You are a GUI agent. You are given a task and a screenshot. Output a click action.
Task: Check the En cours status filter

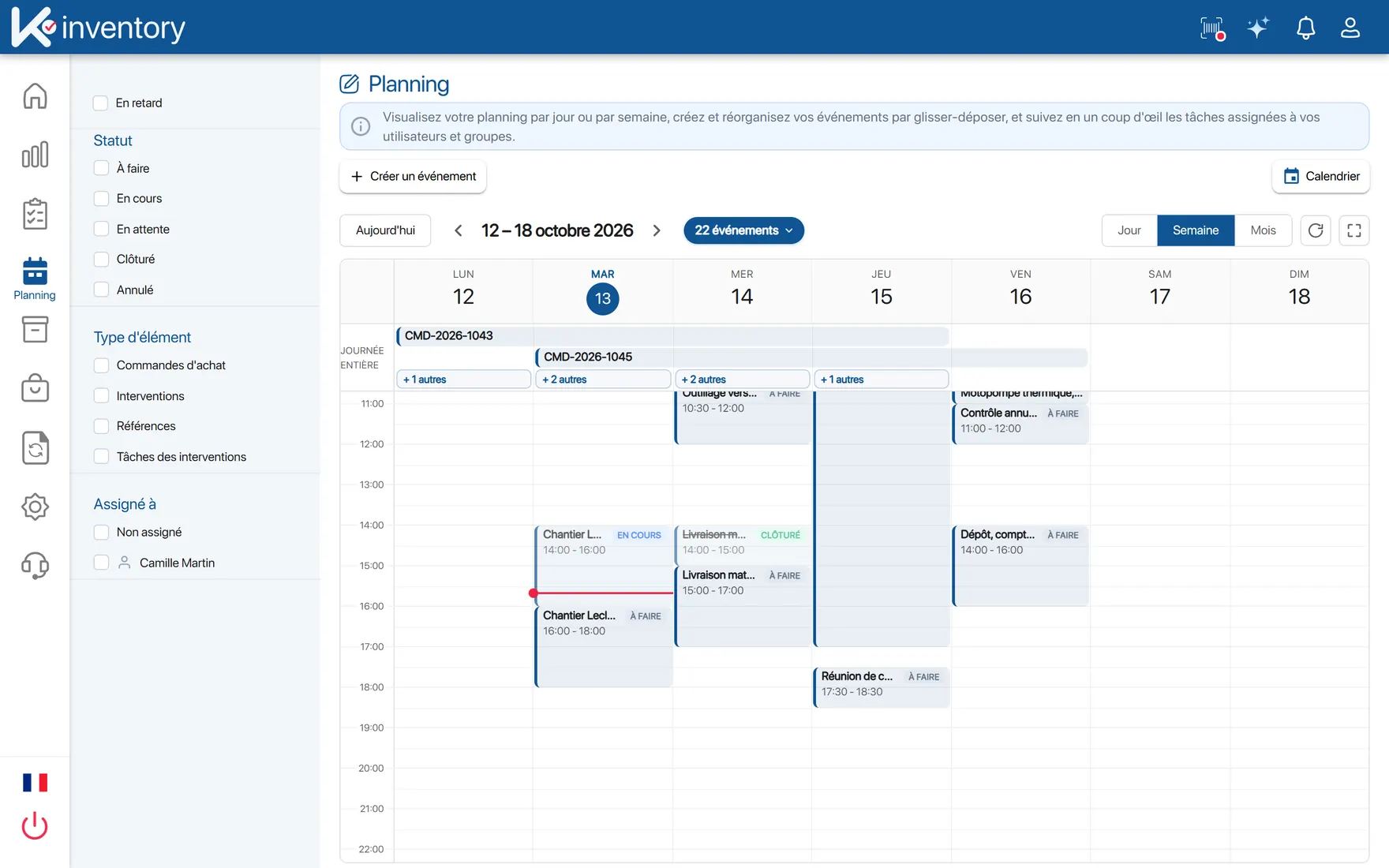click(x=101, y=198)
